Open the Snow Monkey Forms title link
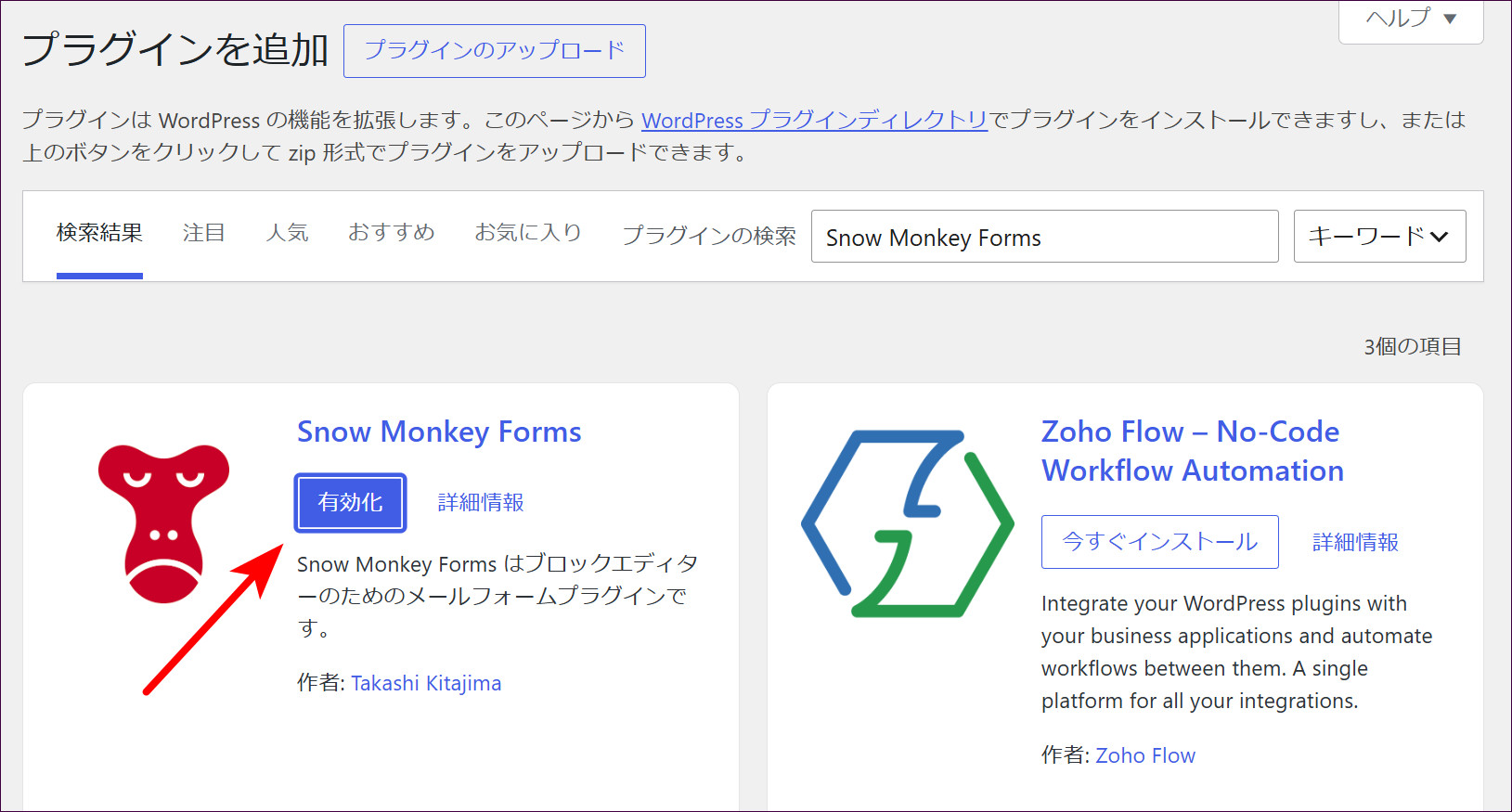Image resolution: width=1512 pixels, height=812 pixels. coord(439,432)
